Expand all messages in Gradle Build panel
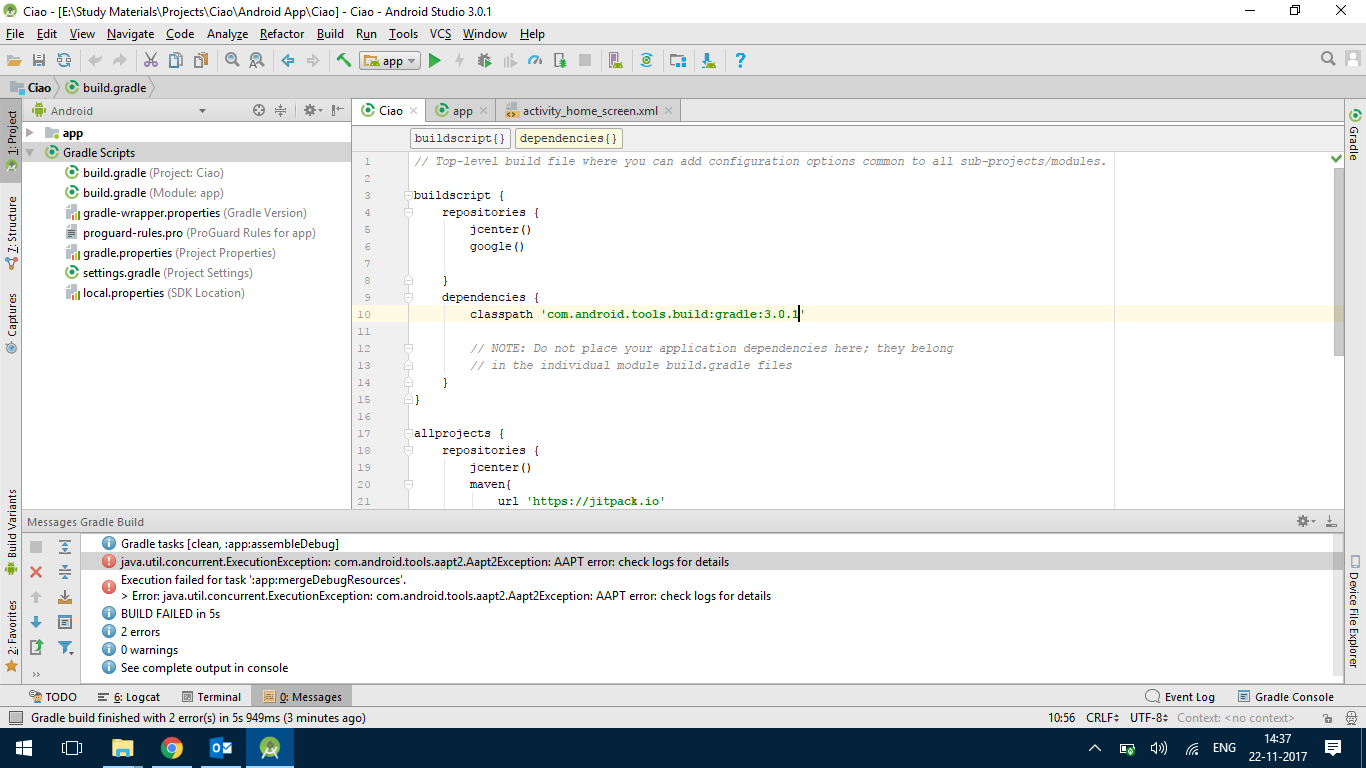Screen dimensions: 1366x768 pos(65,546)
